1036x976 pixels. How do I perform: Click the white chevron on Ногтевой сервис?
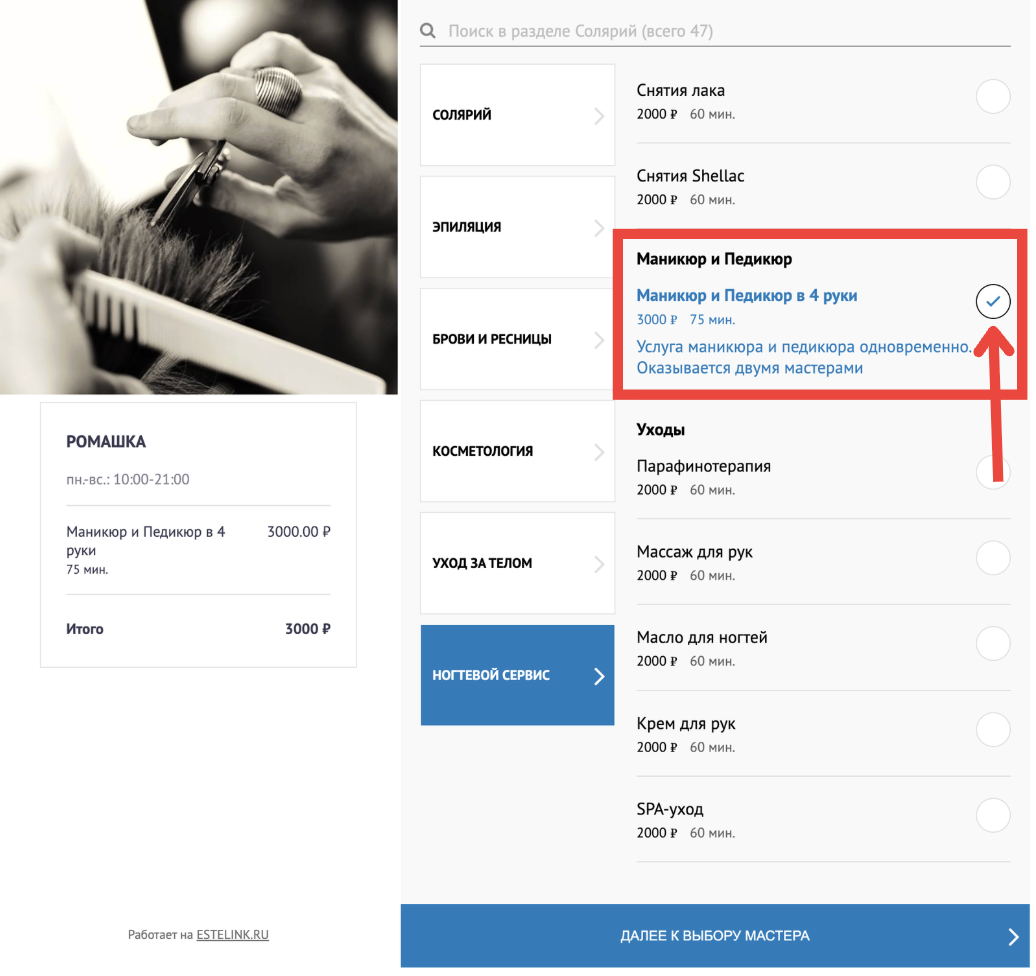pos(599,676)
